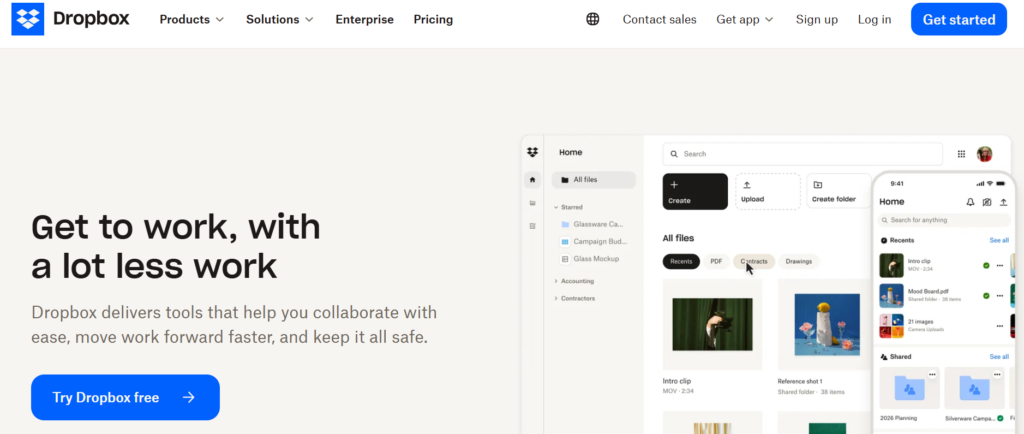Collapse the Starred section in the sidebar
The image size is (1024, 434).
[556, 207]
